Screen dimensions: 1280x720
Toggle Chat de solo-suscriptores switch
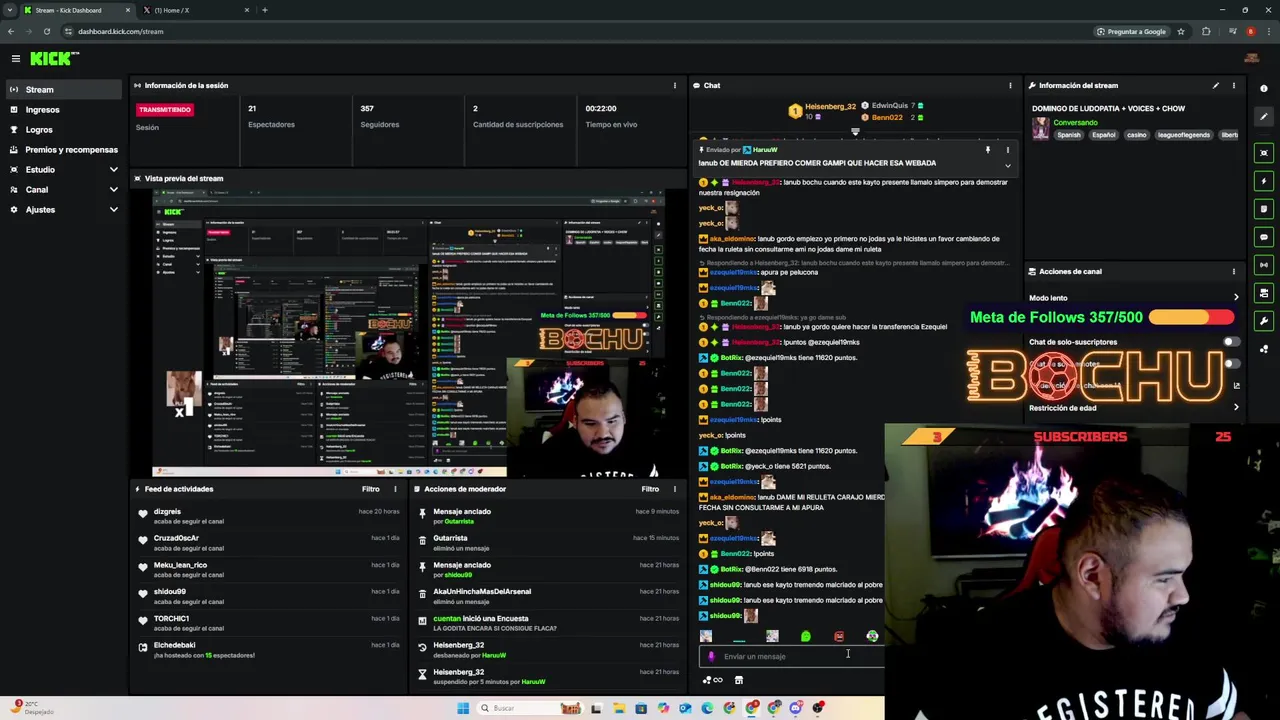[x=1230, y=342]
